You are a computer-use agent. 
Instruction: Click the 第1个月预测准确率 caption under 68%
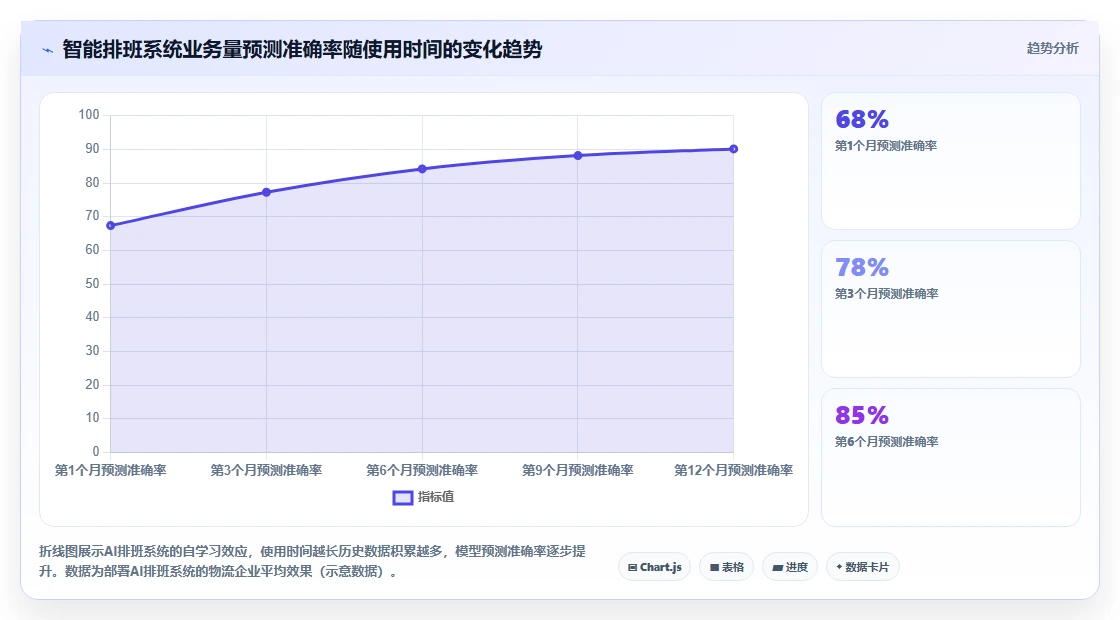pyautogui.click(x=886, y=146)
